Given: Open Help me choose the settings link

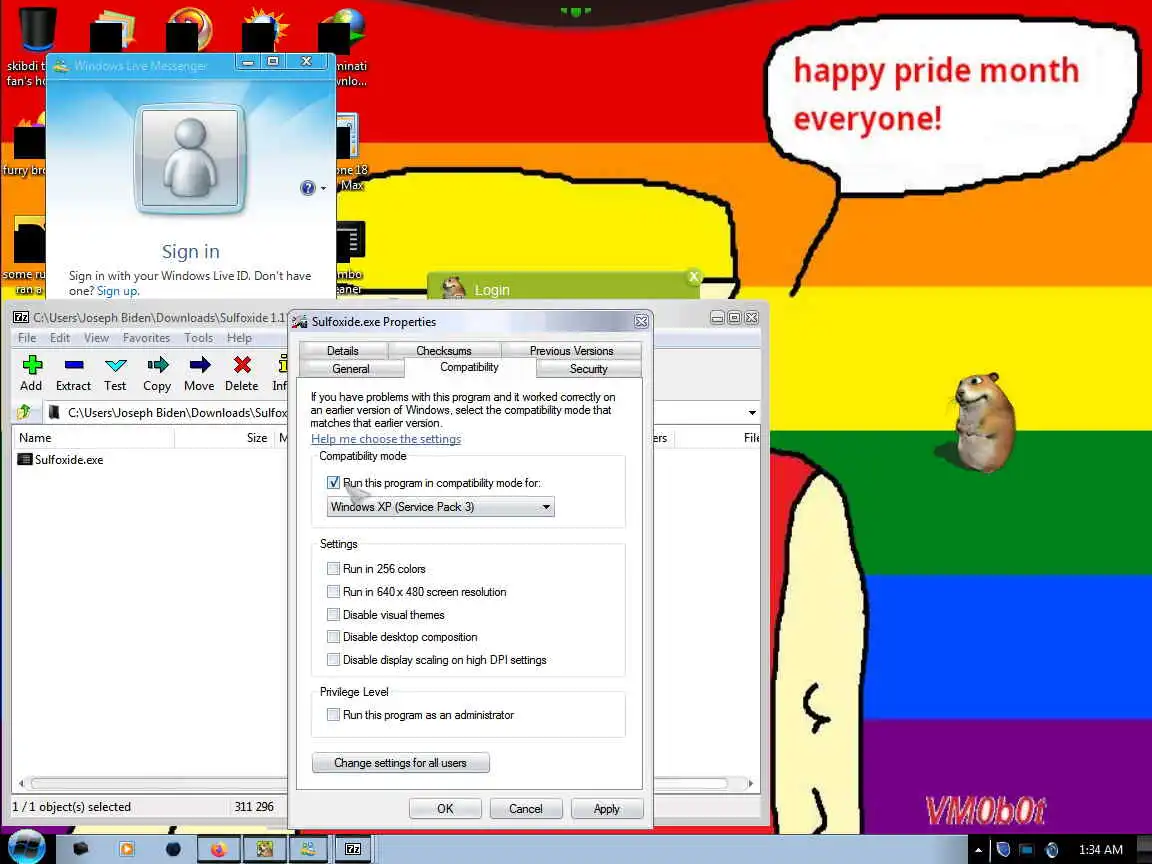Looking at the screenshot, I should click(x=386, y=439).
